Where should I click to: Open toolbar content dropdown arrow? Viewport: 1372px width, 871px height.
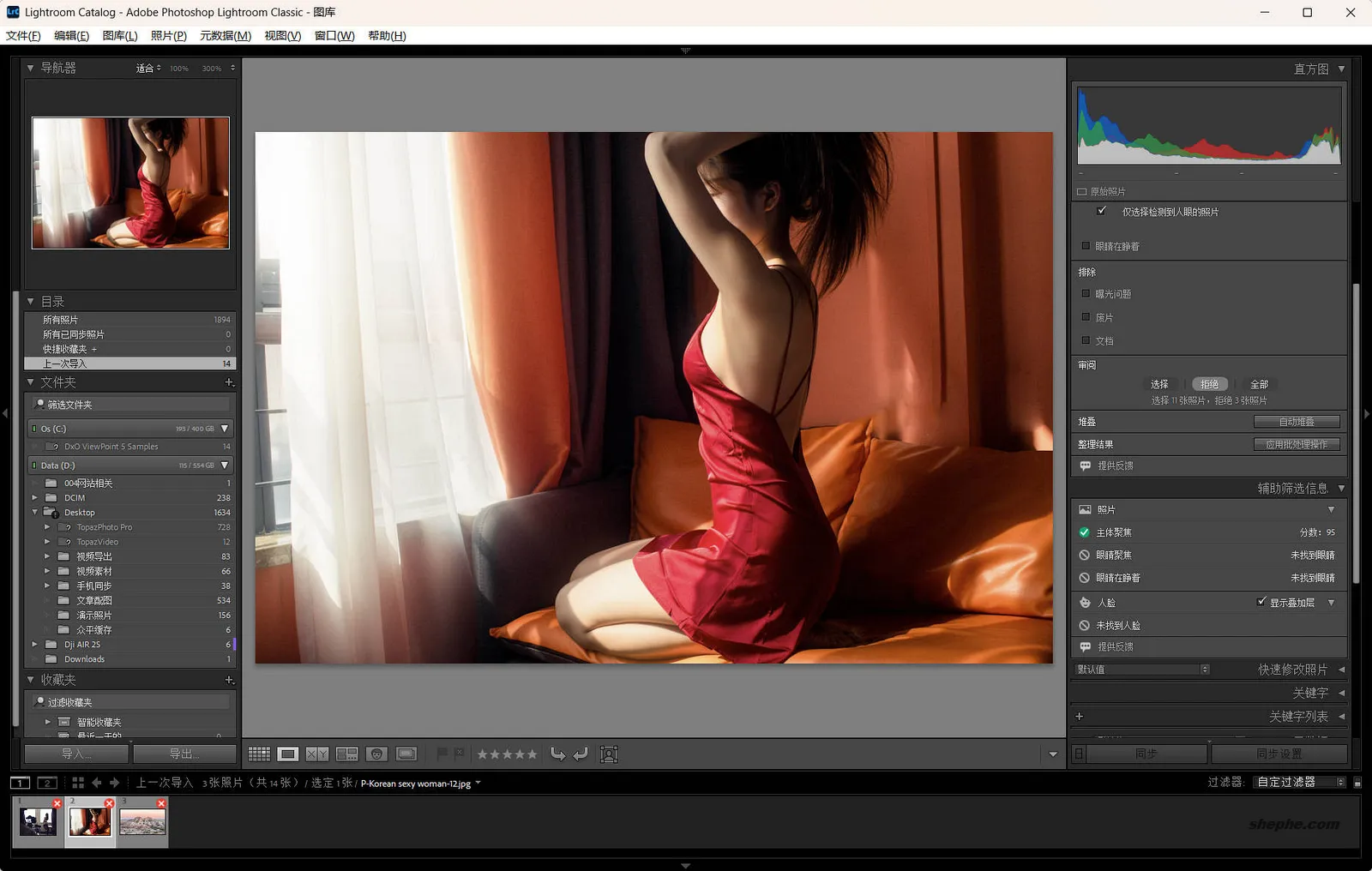pyautogui.click(x=1053, y=754)
